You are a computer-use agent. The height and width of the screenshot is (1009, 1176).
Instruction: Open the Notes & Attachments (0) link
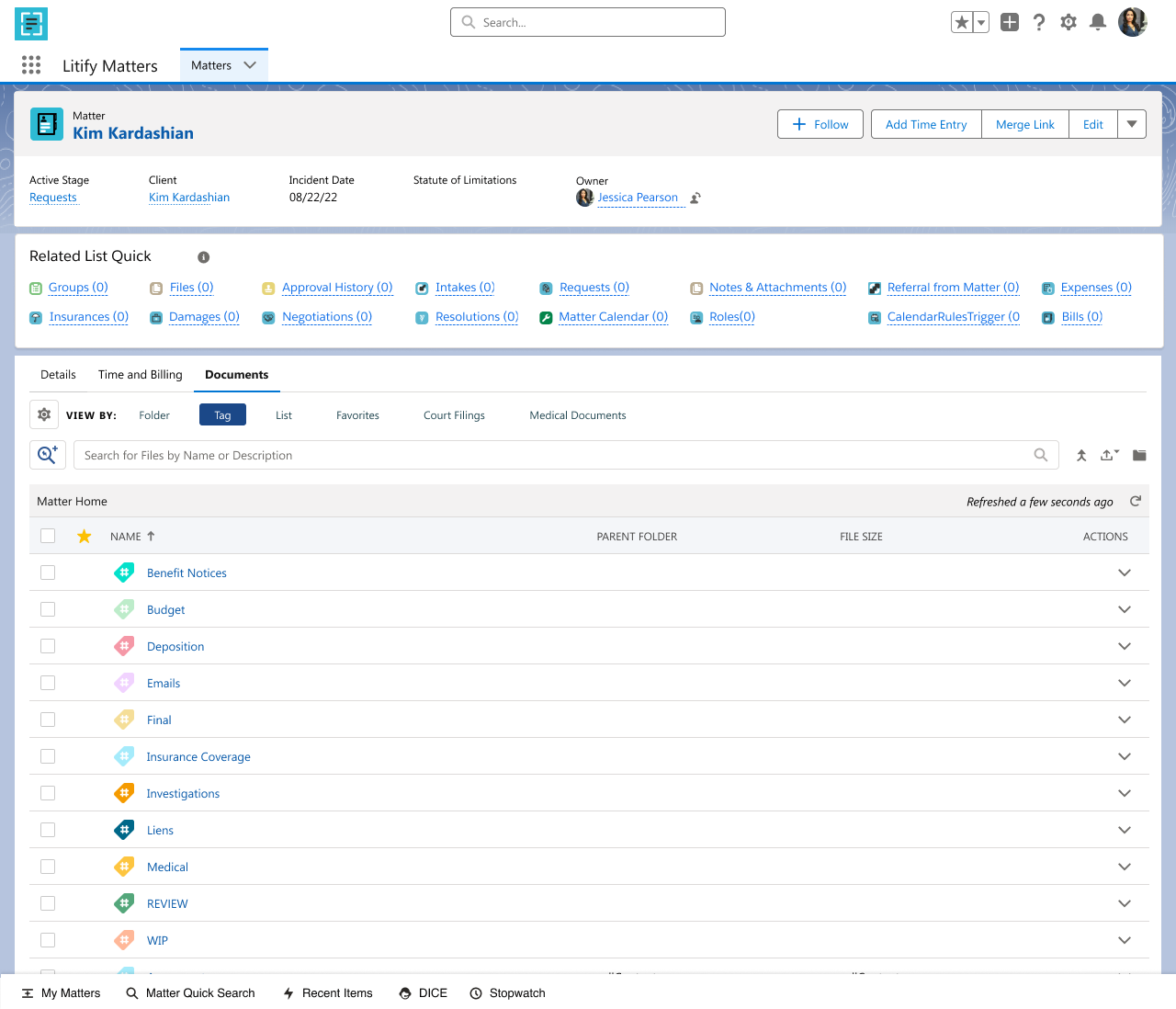[x=777, y=288]
